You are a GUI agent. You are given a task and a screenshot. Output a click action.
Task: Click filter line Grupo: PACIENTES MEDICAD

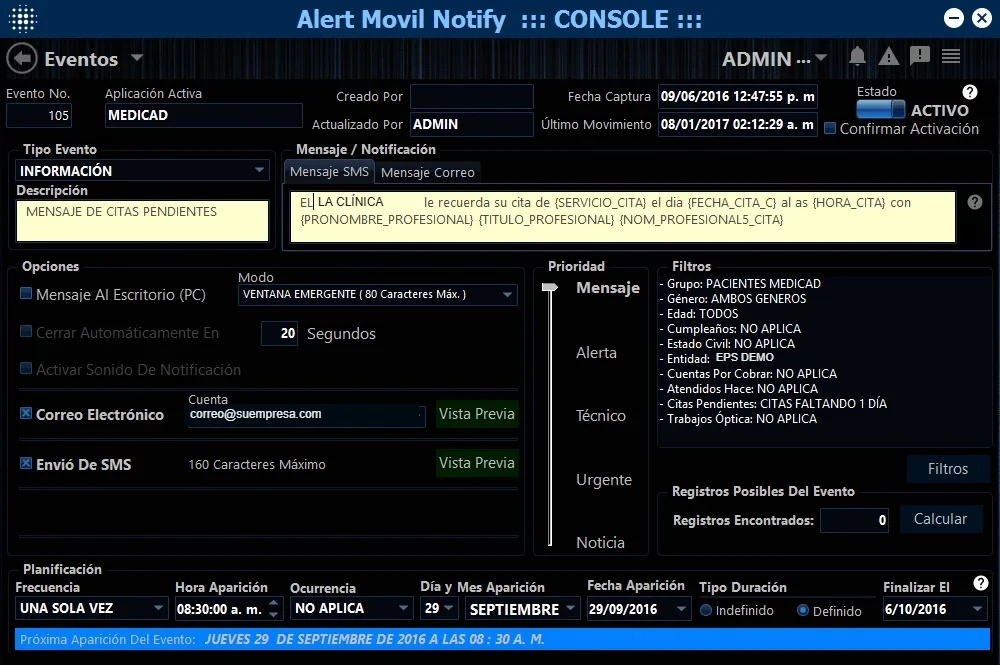point(740,284)
